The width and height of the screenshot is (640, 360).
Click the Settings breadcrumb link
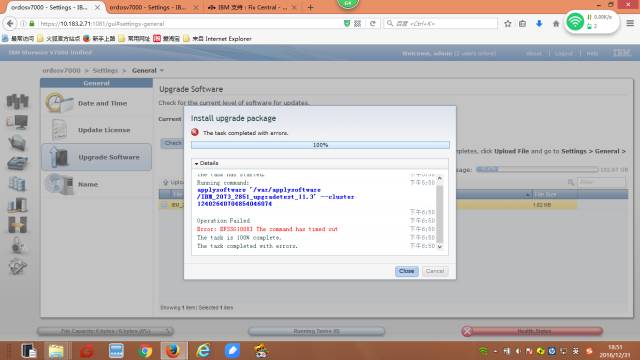pos(105,70)
